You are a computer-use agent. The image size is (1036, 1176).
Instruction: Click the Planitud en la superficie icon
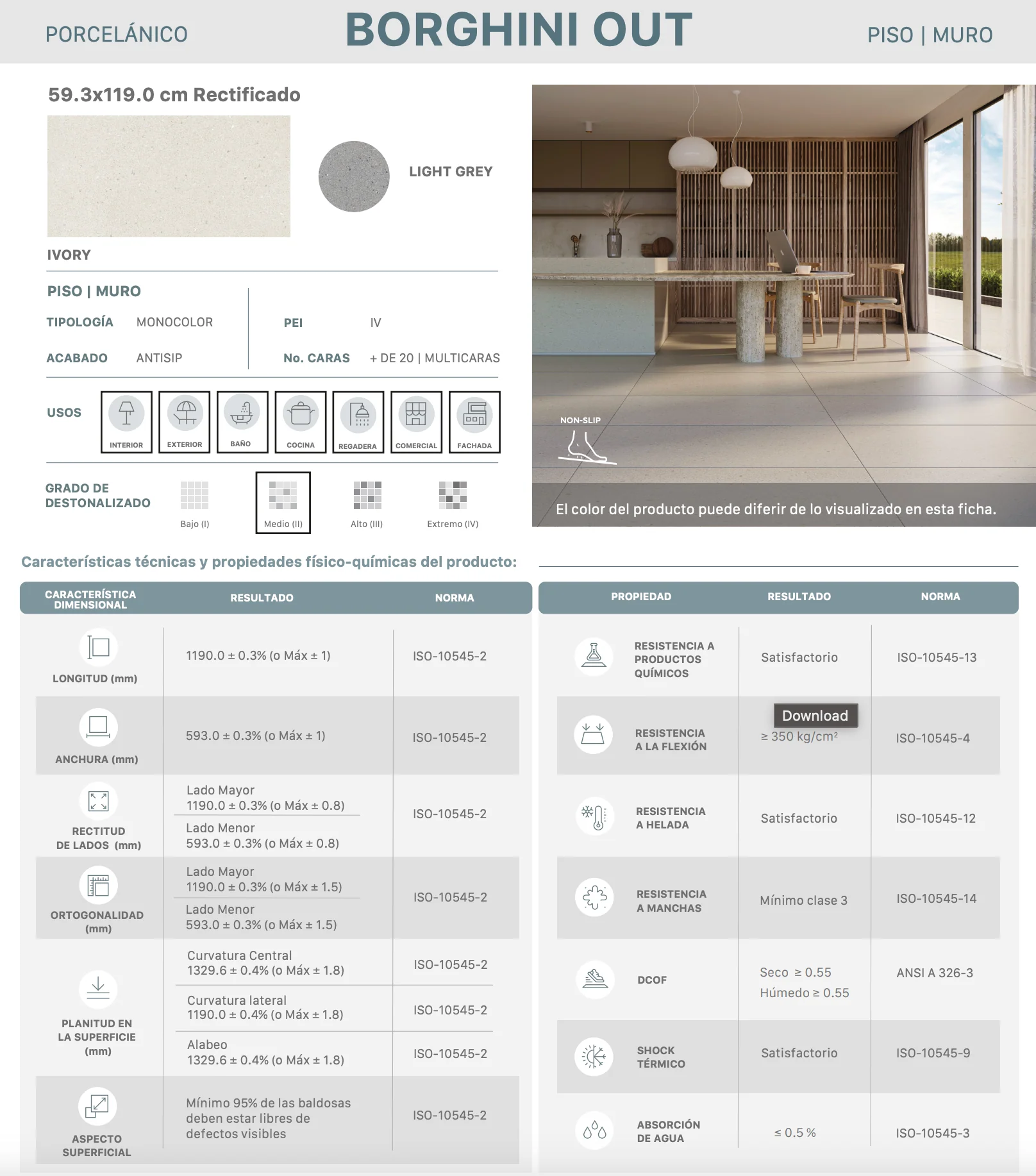98,989
